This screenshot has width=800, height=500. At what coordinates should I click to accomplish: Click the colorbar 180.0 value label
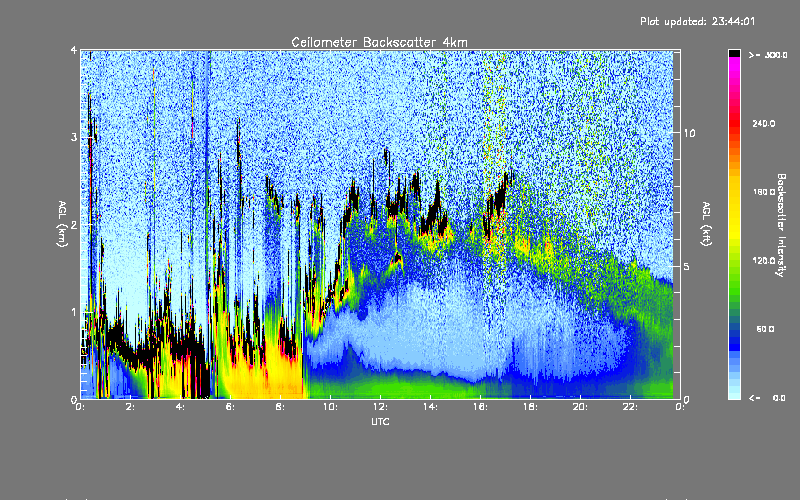(x=764, y=192)
